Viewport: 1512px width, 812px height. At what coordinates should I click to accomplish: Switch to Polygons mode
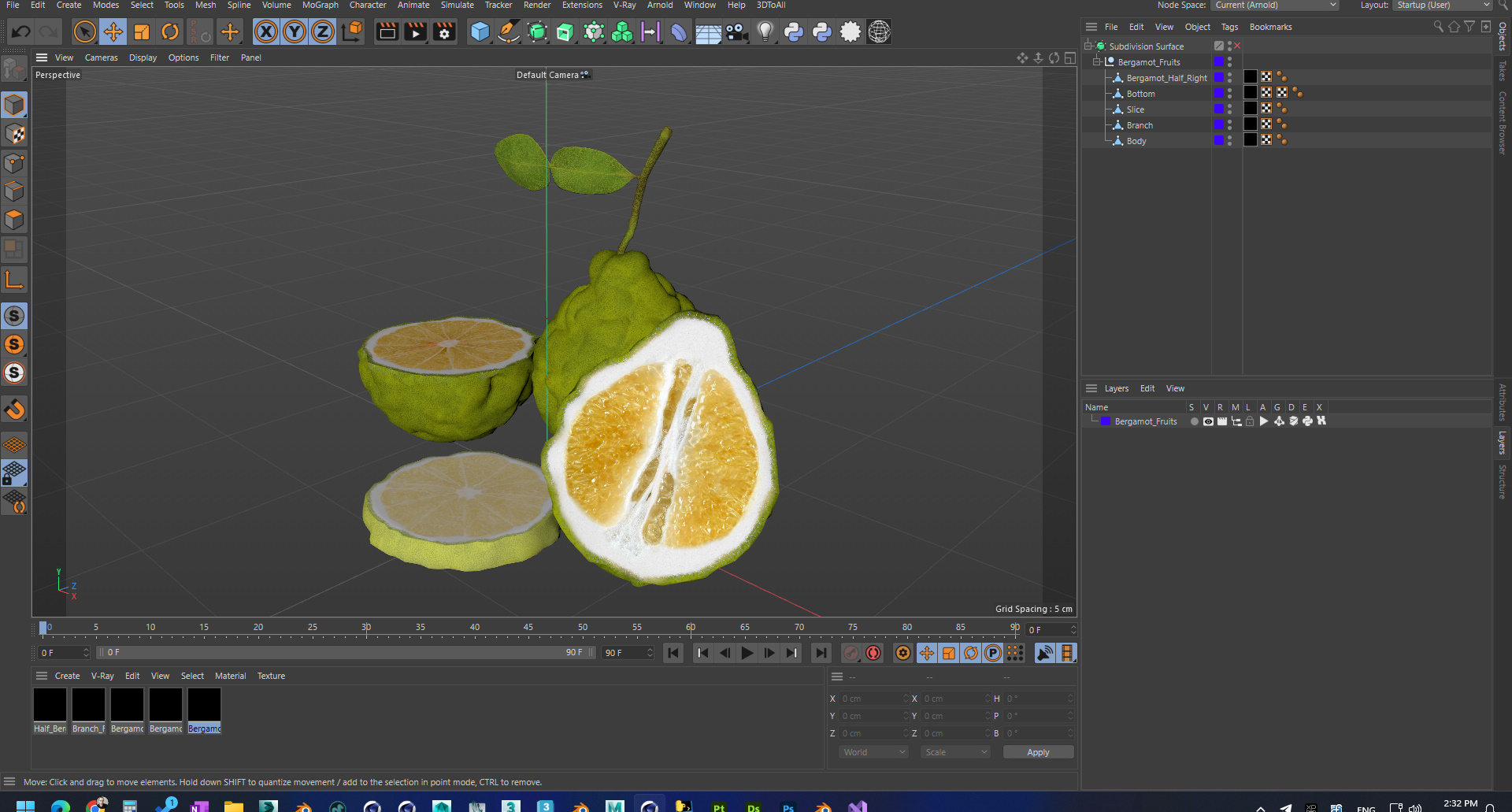tap(14, 220)
